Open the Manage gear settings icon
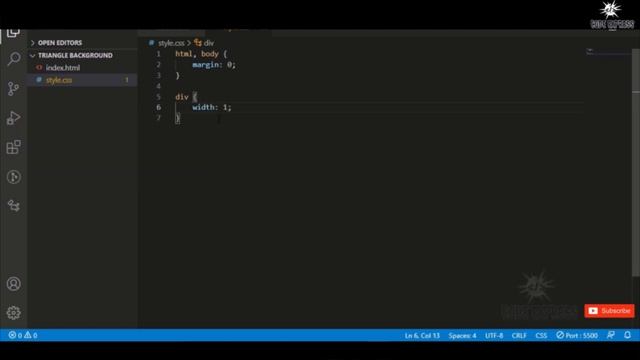The image size is (640, 360). 13,313
